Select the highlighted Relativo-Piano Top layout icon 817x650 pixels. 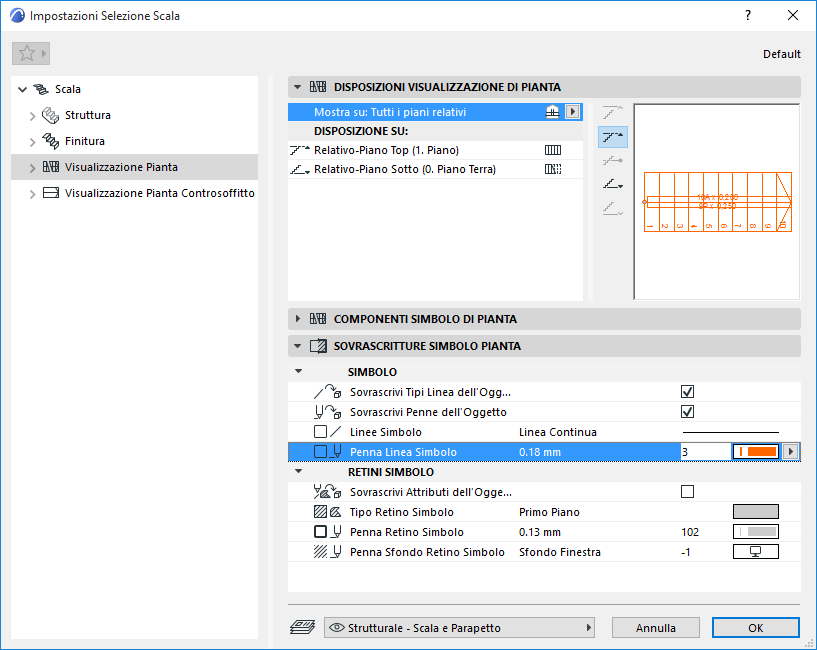[613, 137]
